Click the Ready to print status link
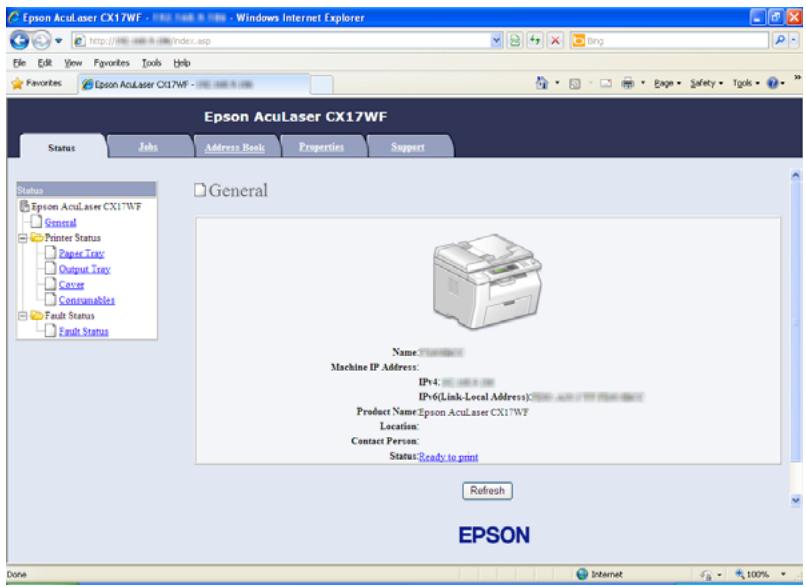 point(448,457)
